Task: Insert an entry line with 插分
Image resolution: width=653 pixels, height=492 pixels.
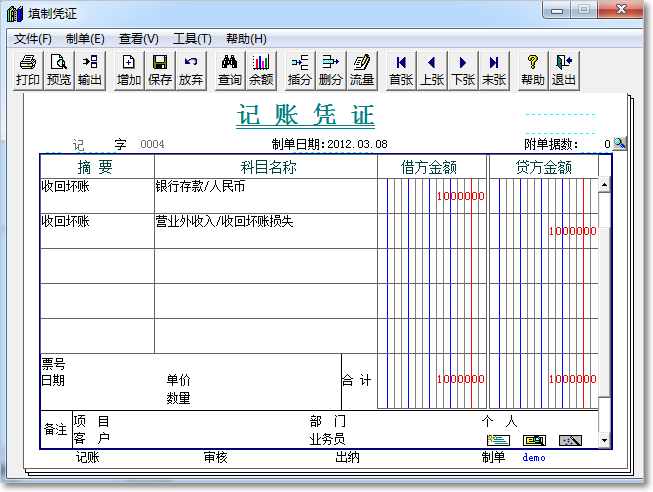Action: [x=300, y=70]
